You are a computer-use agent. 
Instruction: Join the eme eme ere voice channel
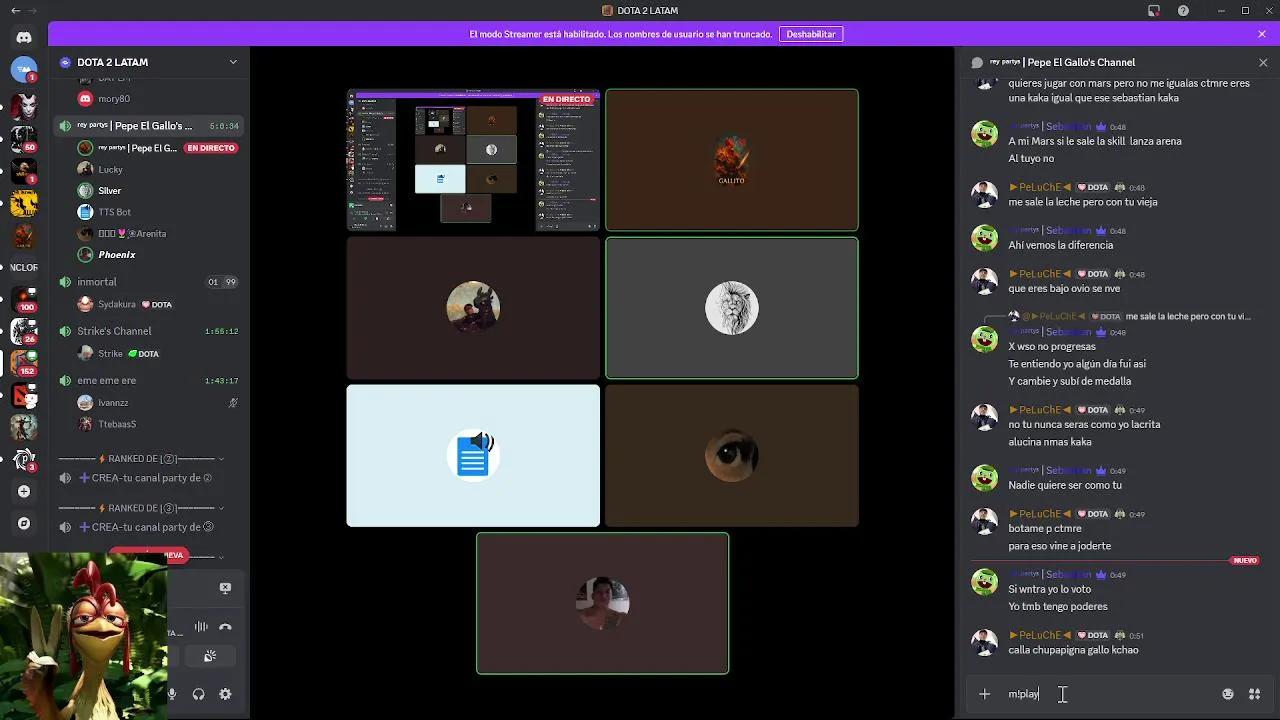(x=150, y=380)
